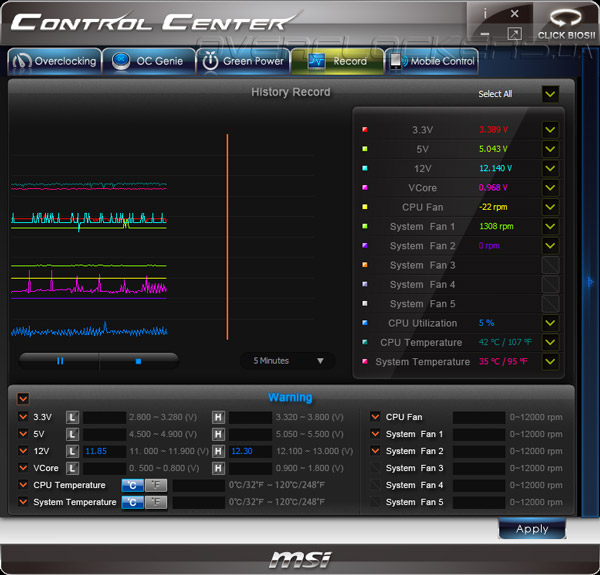Viewport: 600px width, 575px height.
Task: Select °F for System Temperature warning
Action: click(156, 502)
